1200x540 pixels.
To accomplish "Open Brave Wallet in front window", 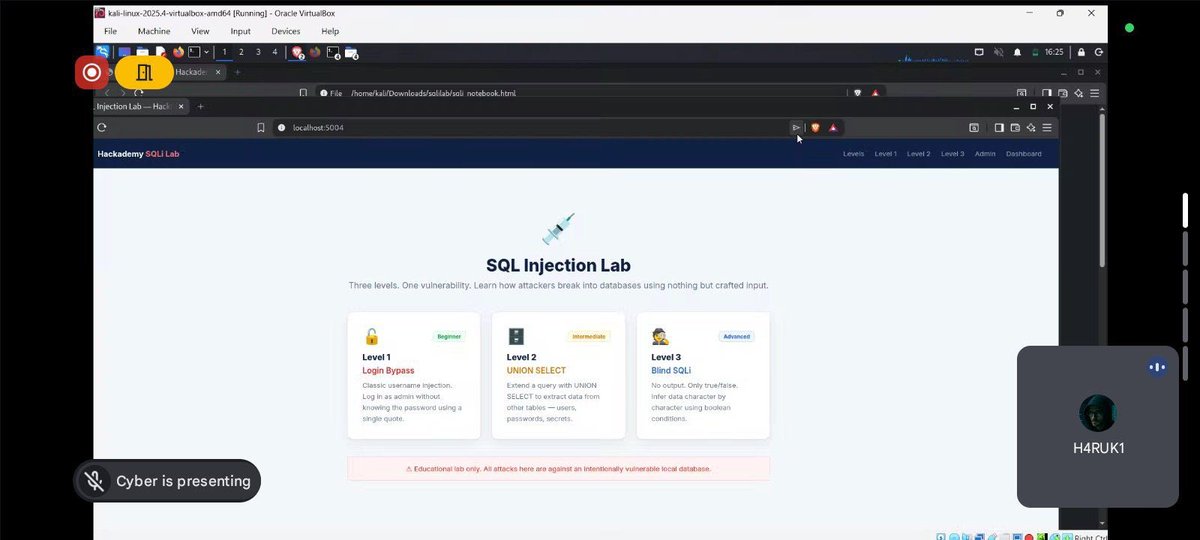I will (x=1014, y=127).
